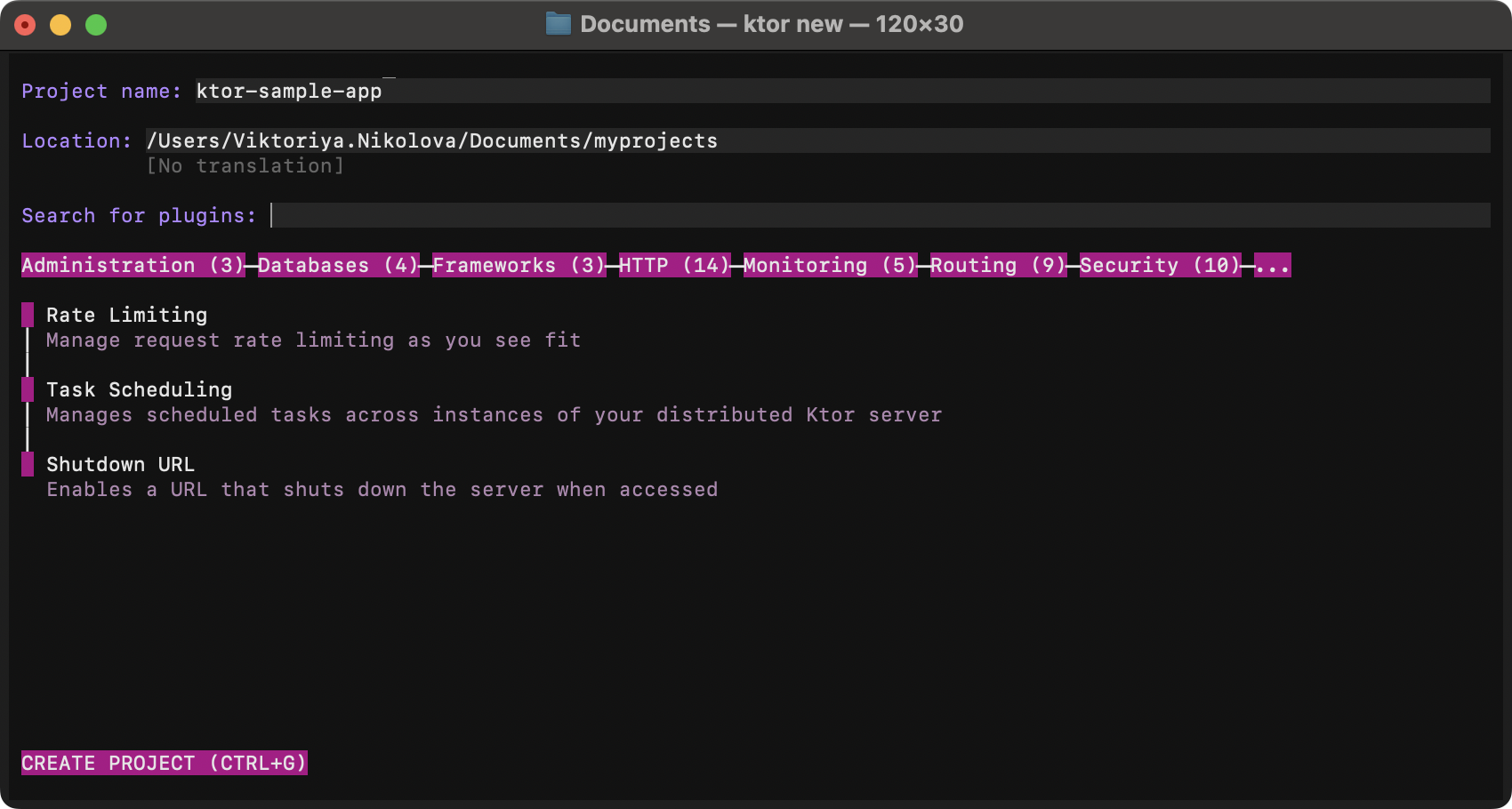The height and width of the screenshot is (809, 1512).
Task: Switch to the Databases (4) tab
Action: click(x=338, y=265)
